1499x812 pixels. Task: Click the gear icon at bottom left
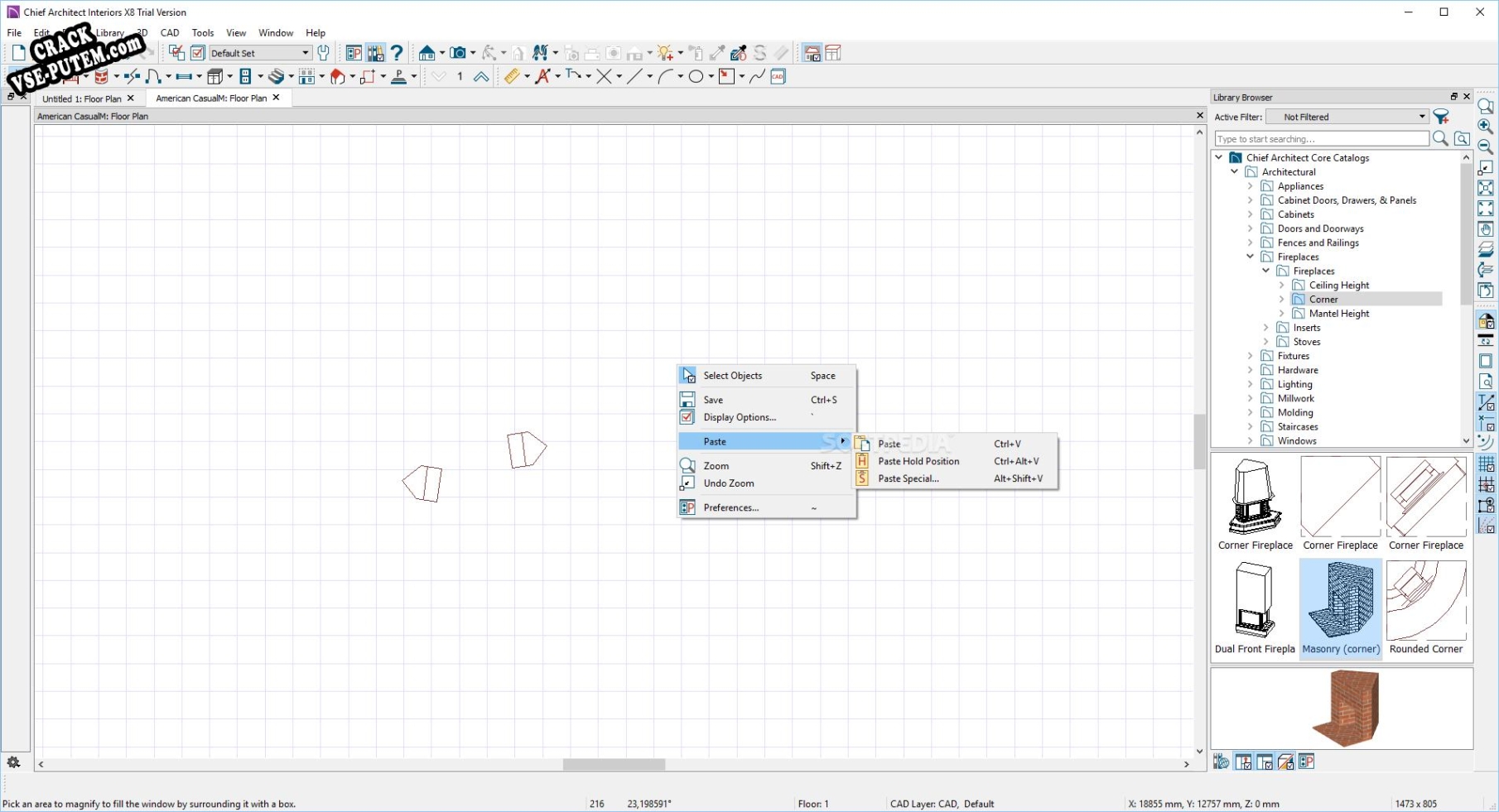(x=13, y=762)
